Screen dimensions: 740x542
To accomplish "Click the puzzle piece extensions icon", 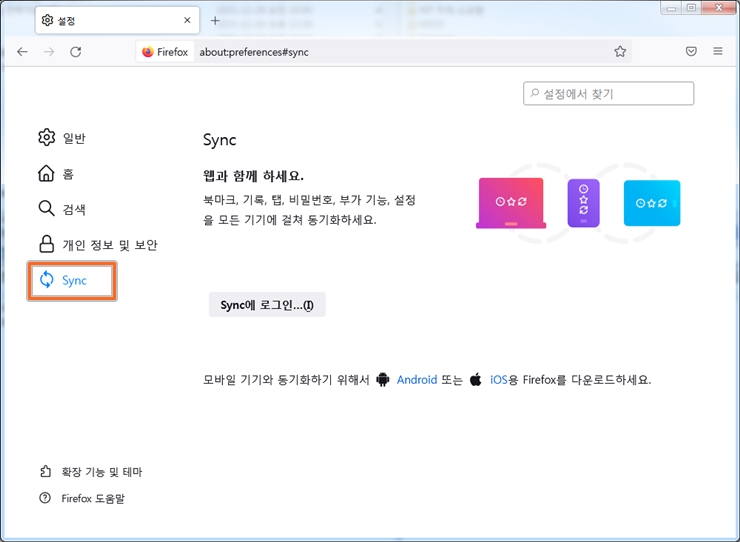I will 45,471.
